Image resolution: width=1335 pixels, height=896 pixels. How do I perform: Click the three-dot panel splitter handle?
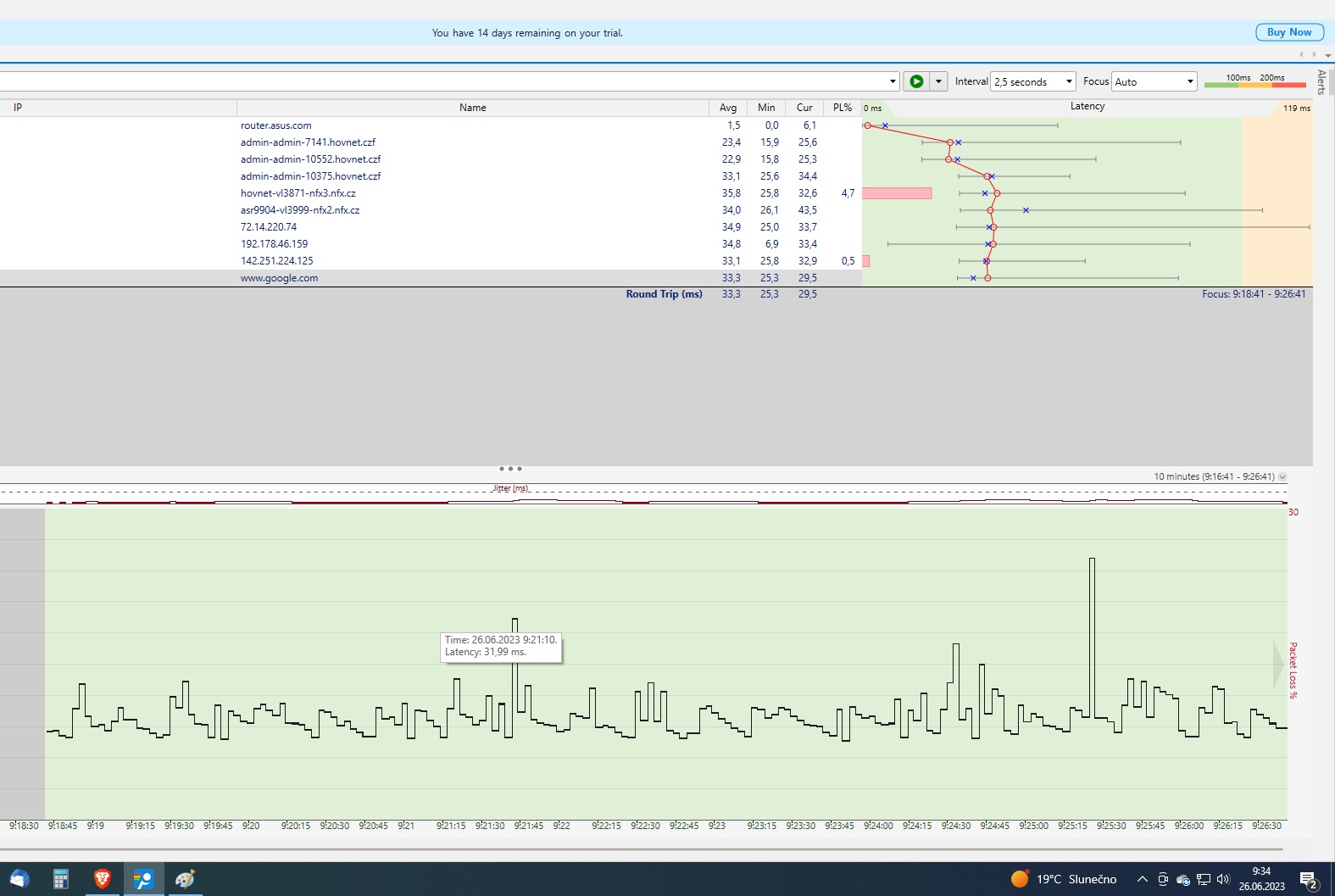(510, 469)
